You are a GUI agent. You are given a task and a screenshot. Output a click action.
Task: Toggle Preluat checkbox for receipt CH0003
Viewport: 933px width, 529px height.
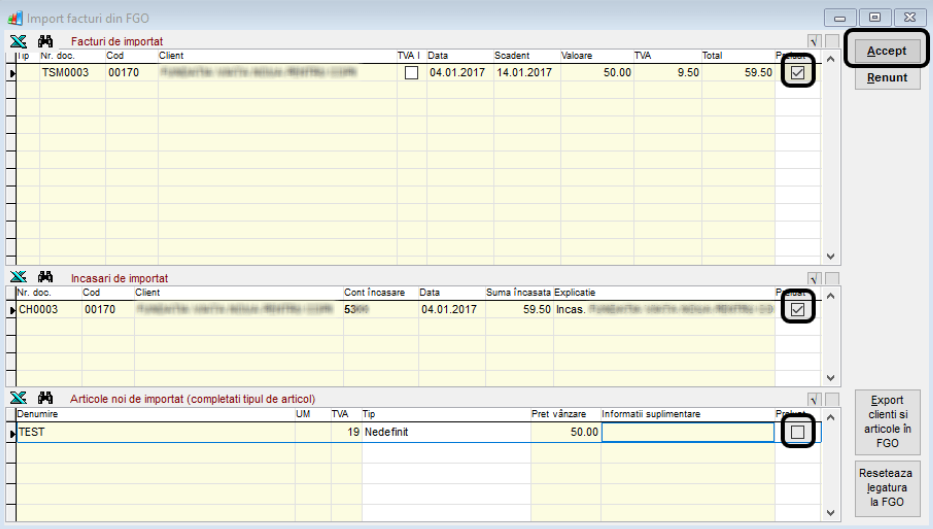click(797, 310)
